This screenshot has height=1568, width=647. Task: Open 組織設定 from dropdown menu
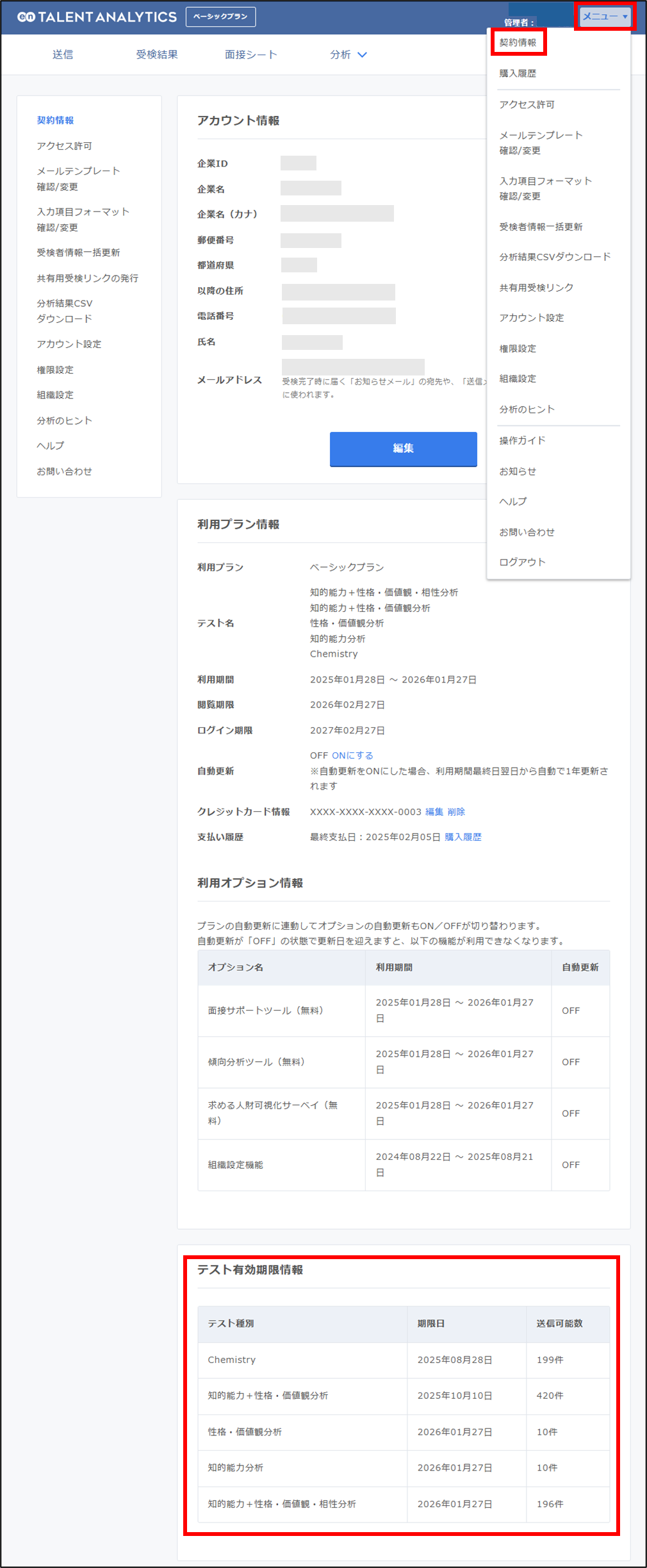[x=518, y=379]
